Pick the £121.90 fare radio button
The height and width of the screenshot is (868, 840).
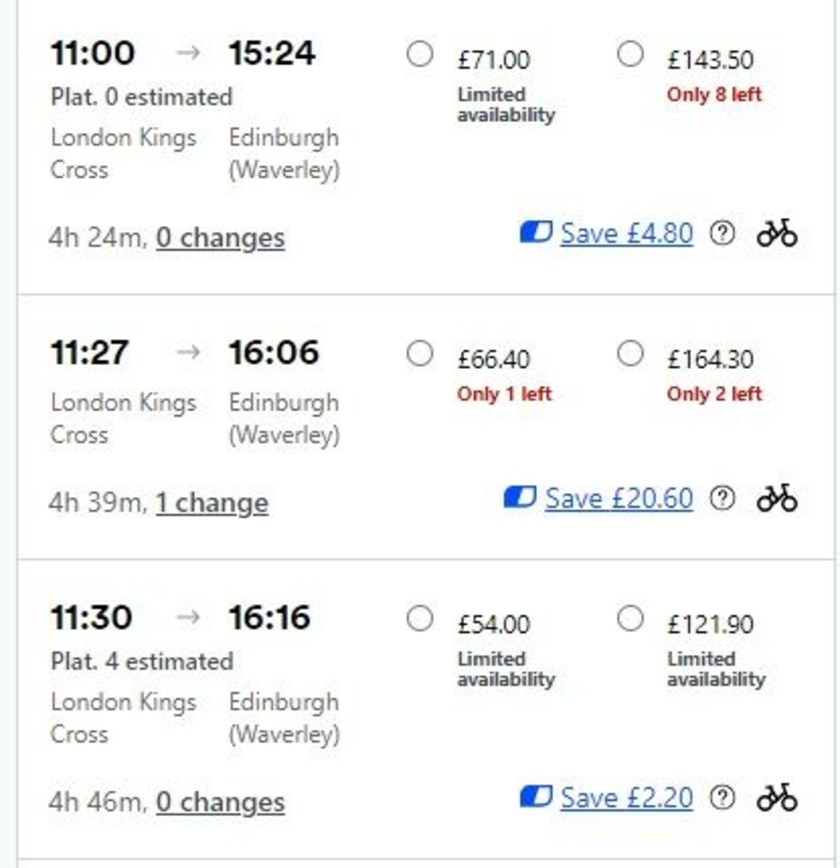click(x=630, y=619)
